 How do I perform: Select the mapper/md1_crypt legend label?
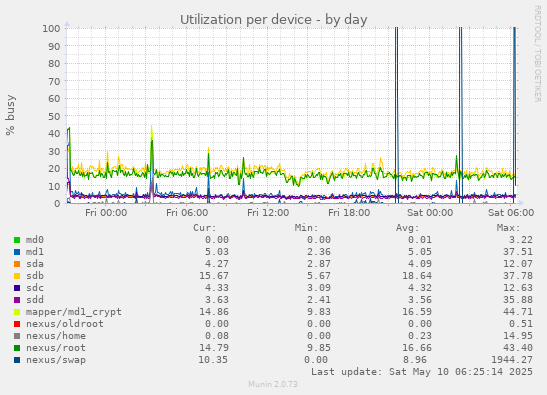[x=74, y=312]
